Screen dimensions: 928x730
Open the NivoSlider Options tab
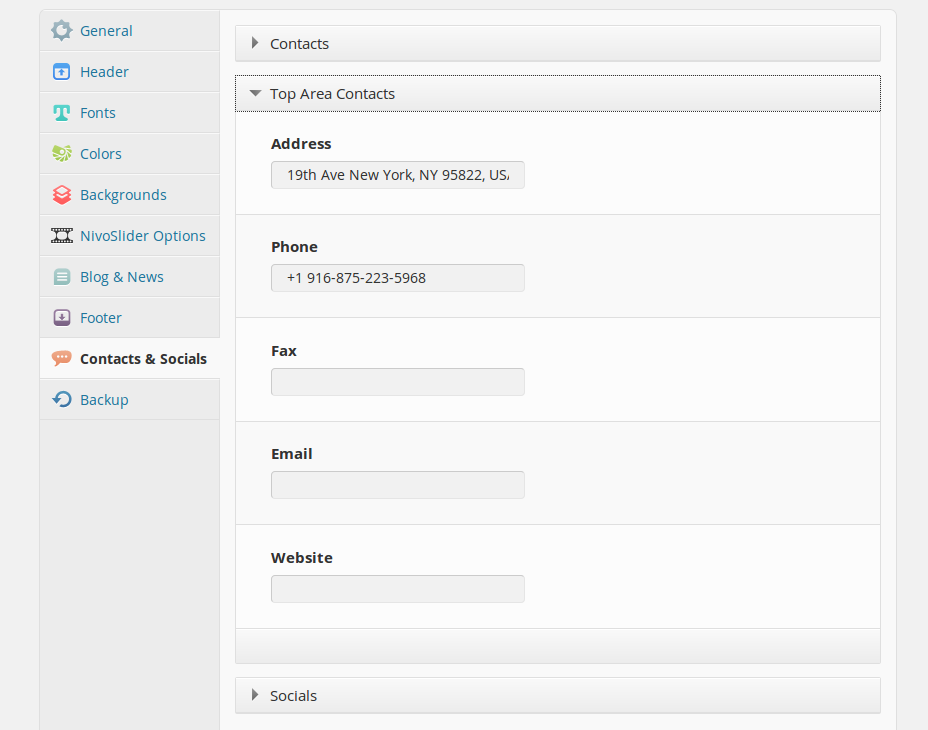(142, 236)
